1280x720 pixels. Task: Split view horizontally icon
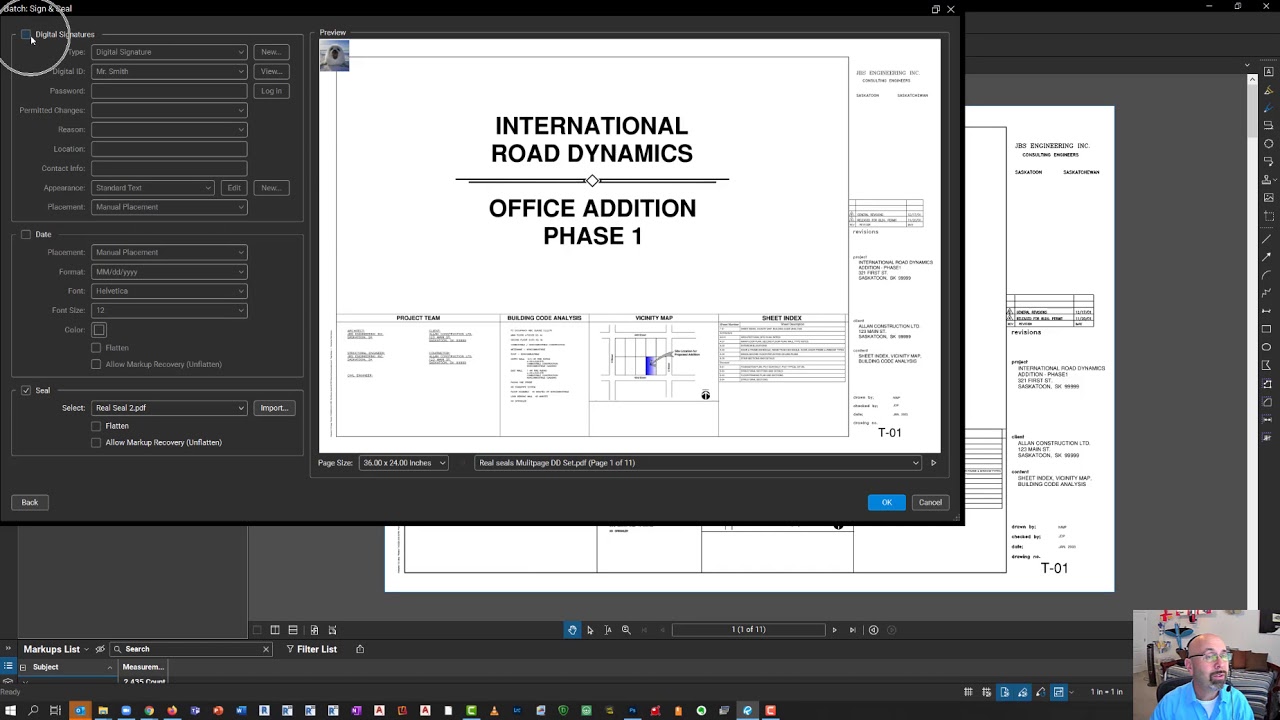pos(293,630)
